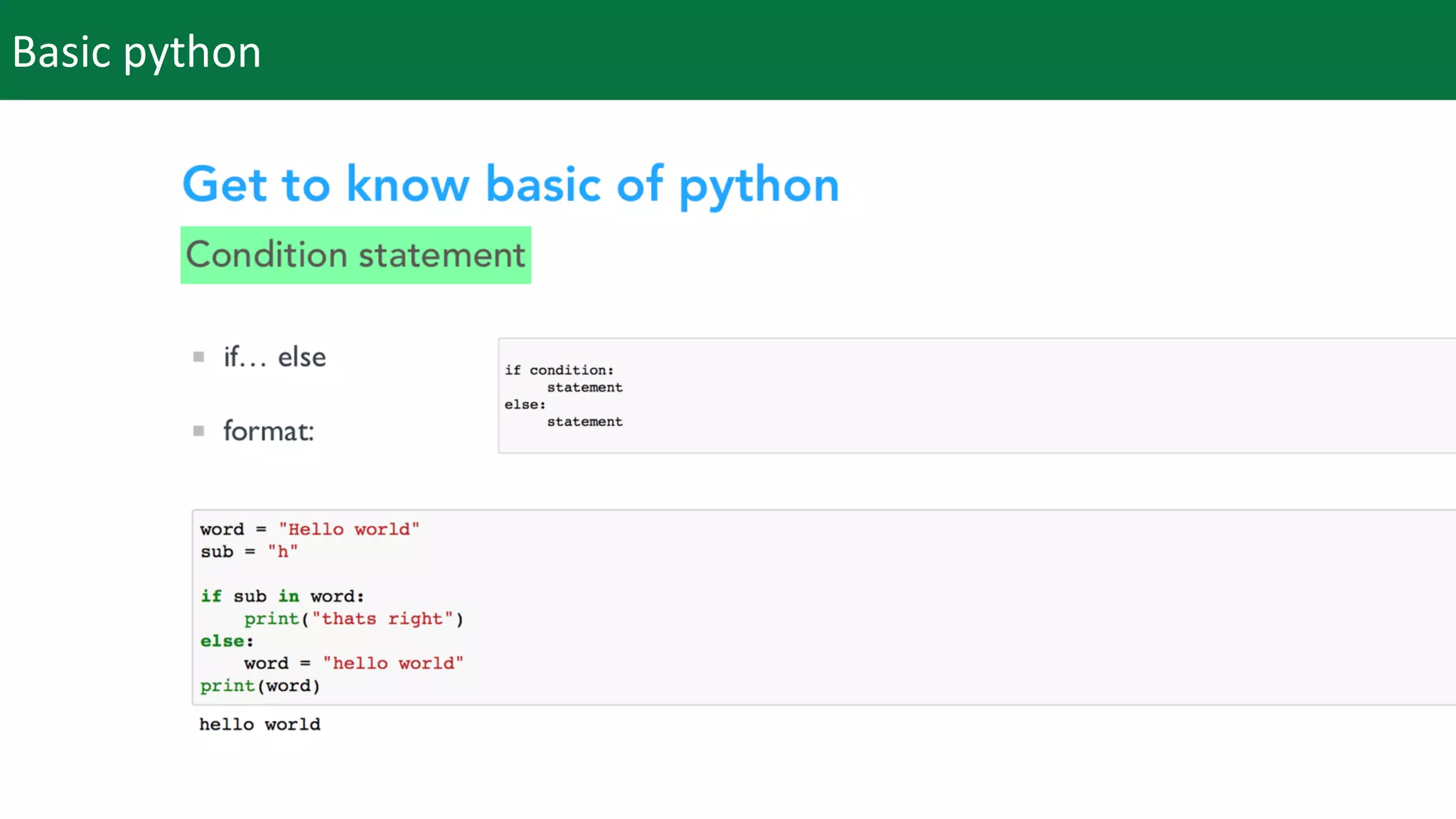Click the code line word = "Hello world"
The width and height of the screenshot is (1456, 819).
pyautogui.click(x=310, y=530)
